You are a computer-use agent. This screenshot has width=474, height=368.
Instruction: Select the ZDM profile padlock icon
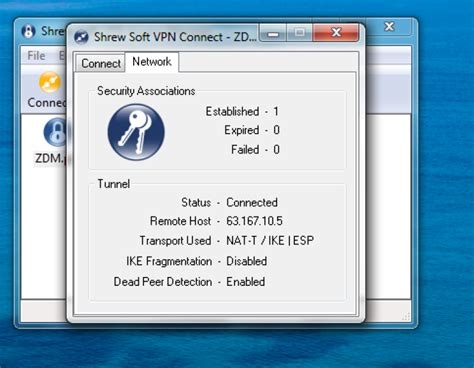click(x=55, y=133)
